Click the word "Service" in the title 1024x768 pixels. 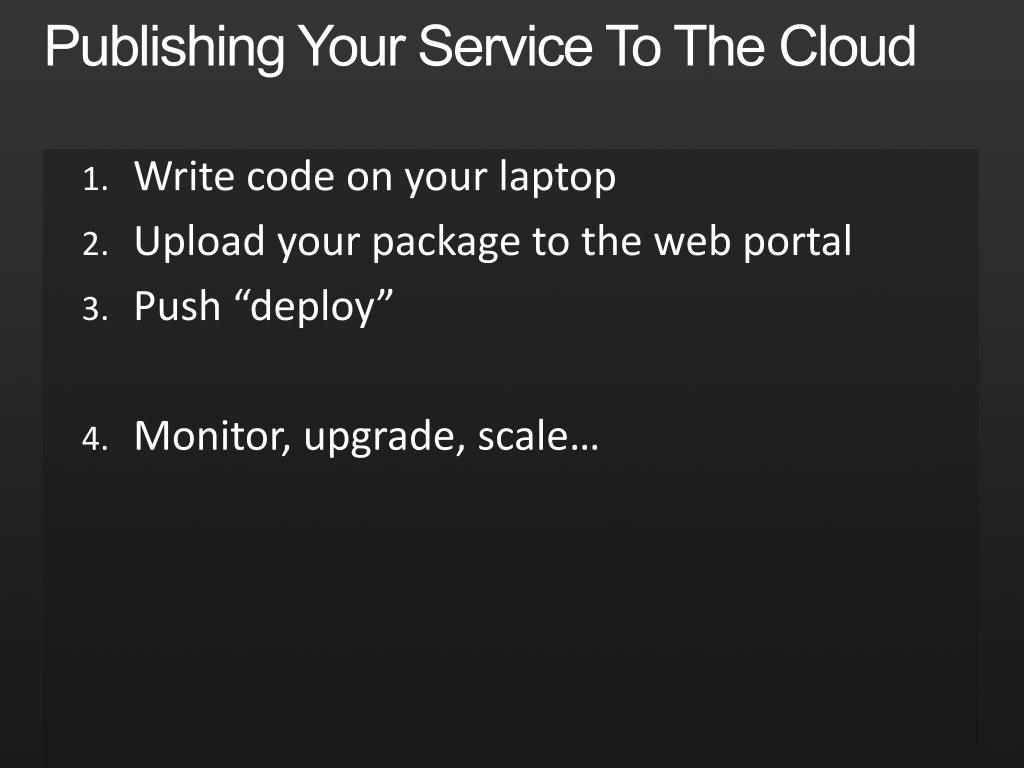point(505,46)
